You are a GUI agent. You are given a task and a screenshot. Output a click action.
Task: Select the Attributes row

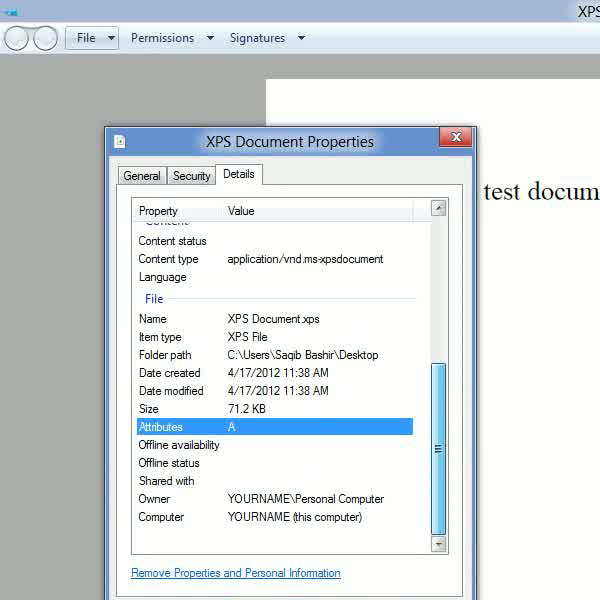click(275, 427)
